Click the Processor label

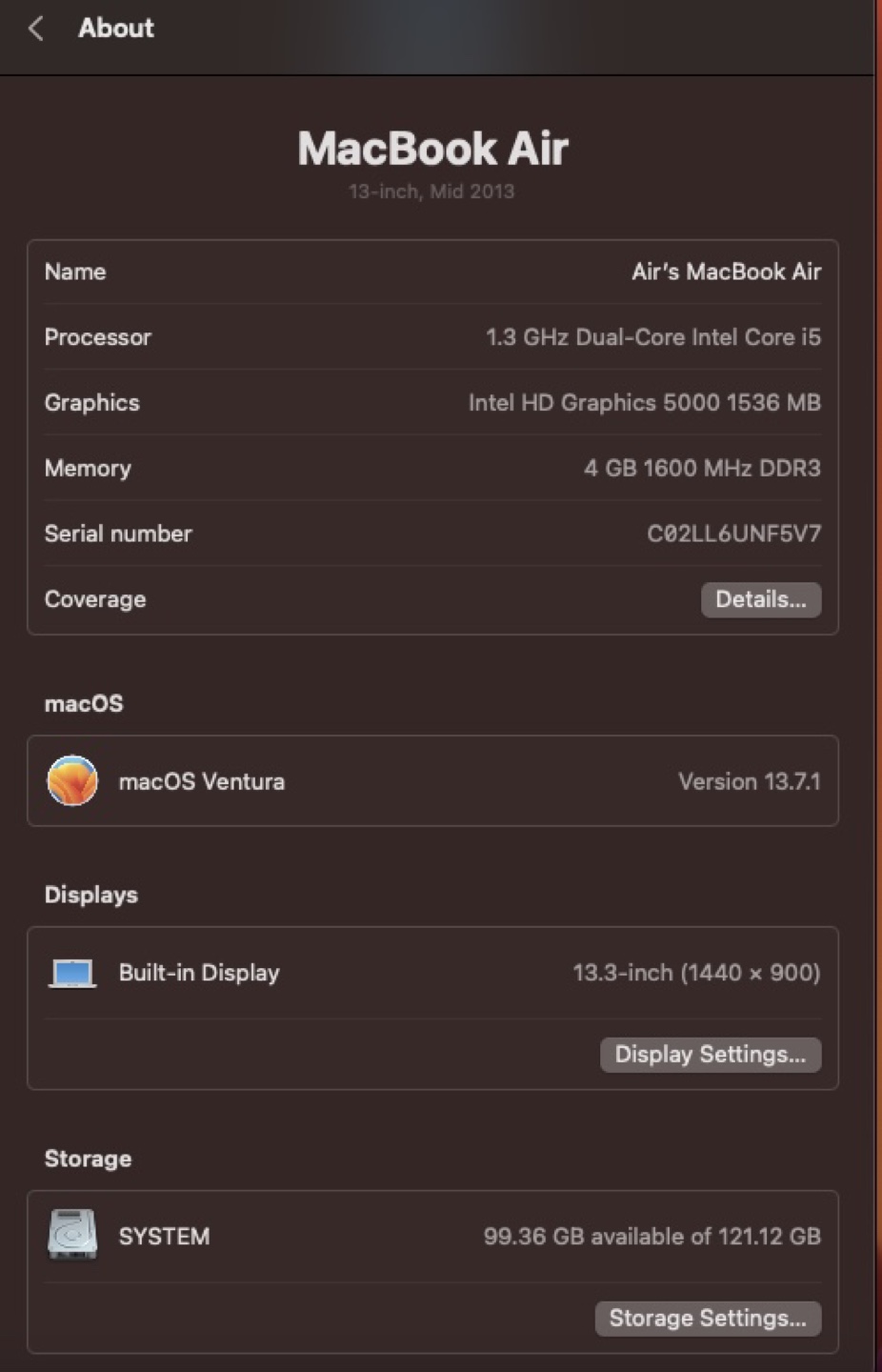click(x=98, y=337)
